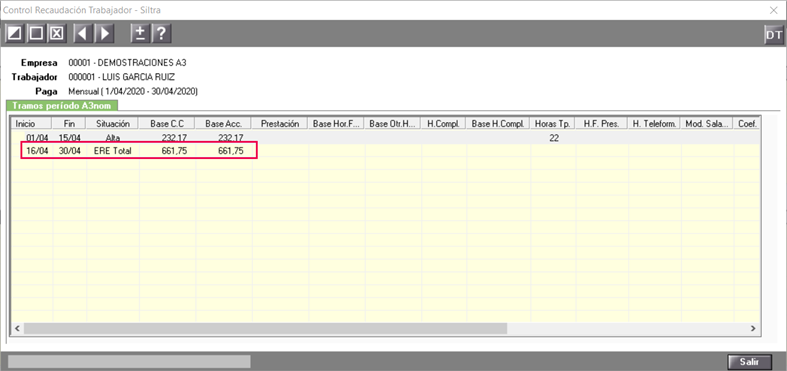Select the 01/04 start date cell
This screenshot has height=371, width=787.
32,138
